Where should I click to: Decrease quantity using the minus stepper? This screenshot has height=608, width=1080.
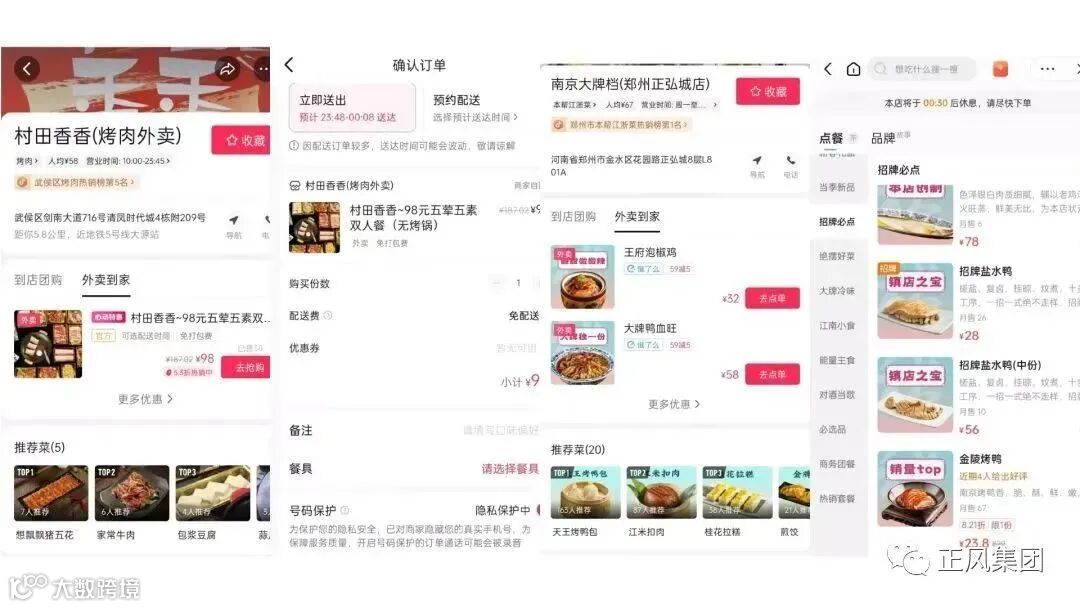point(497,283)
